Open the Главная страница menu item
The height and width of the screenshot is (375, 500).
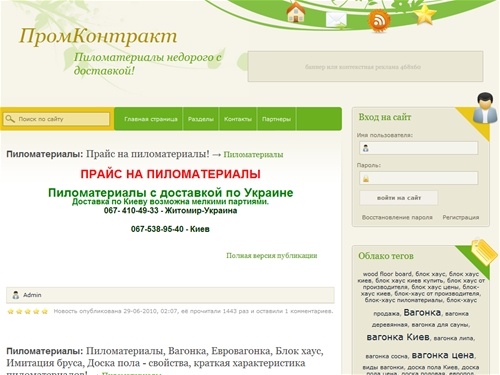coord(151,119)
